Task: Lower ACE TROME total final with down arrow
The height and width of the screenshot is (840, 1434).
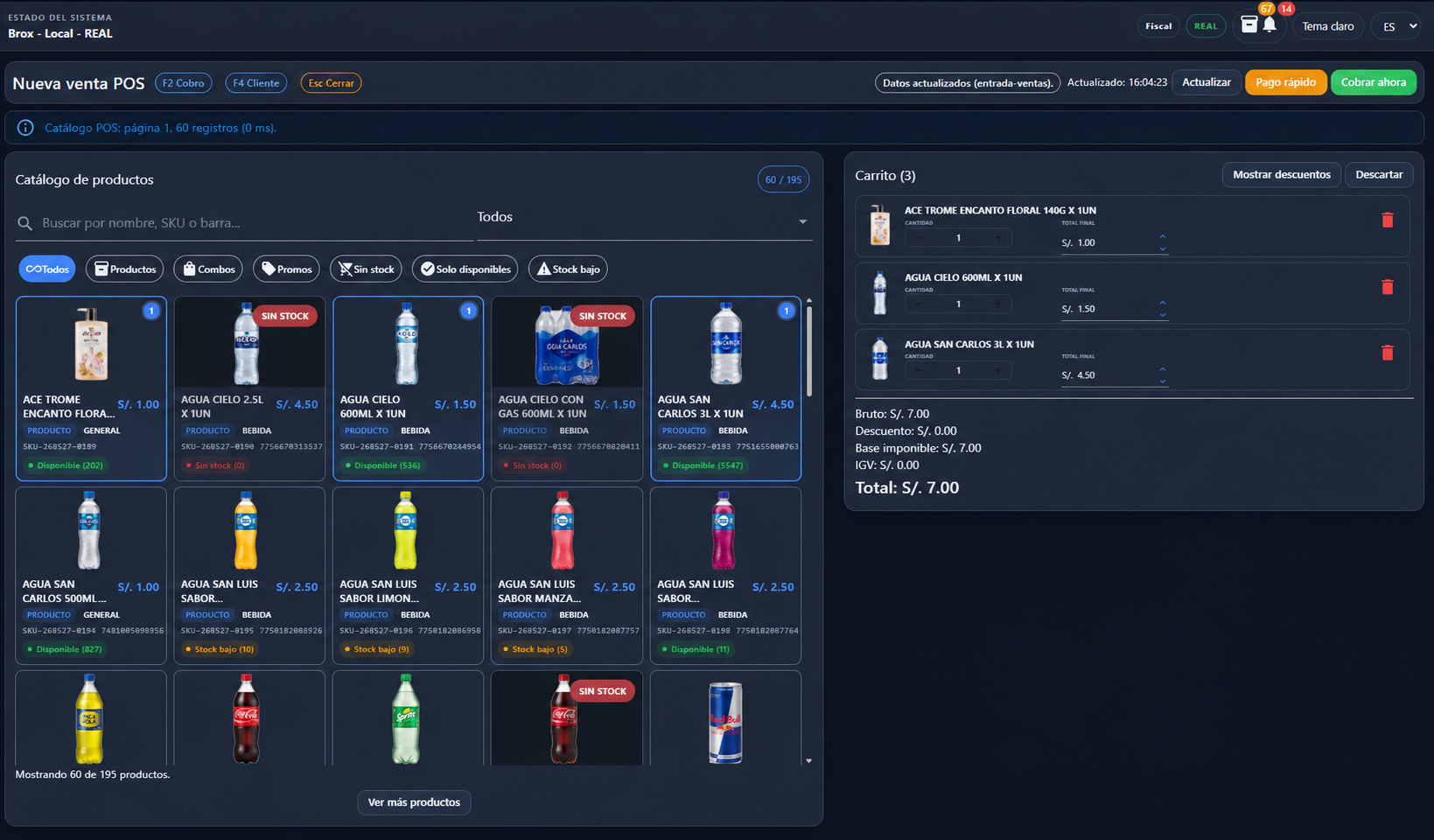Action: pyautogui.click(x=1163, y=248)
